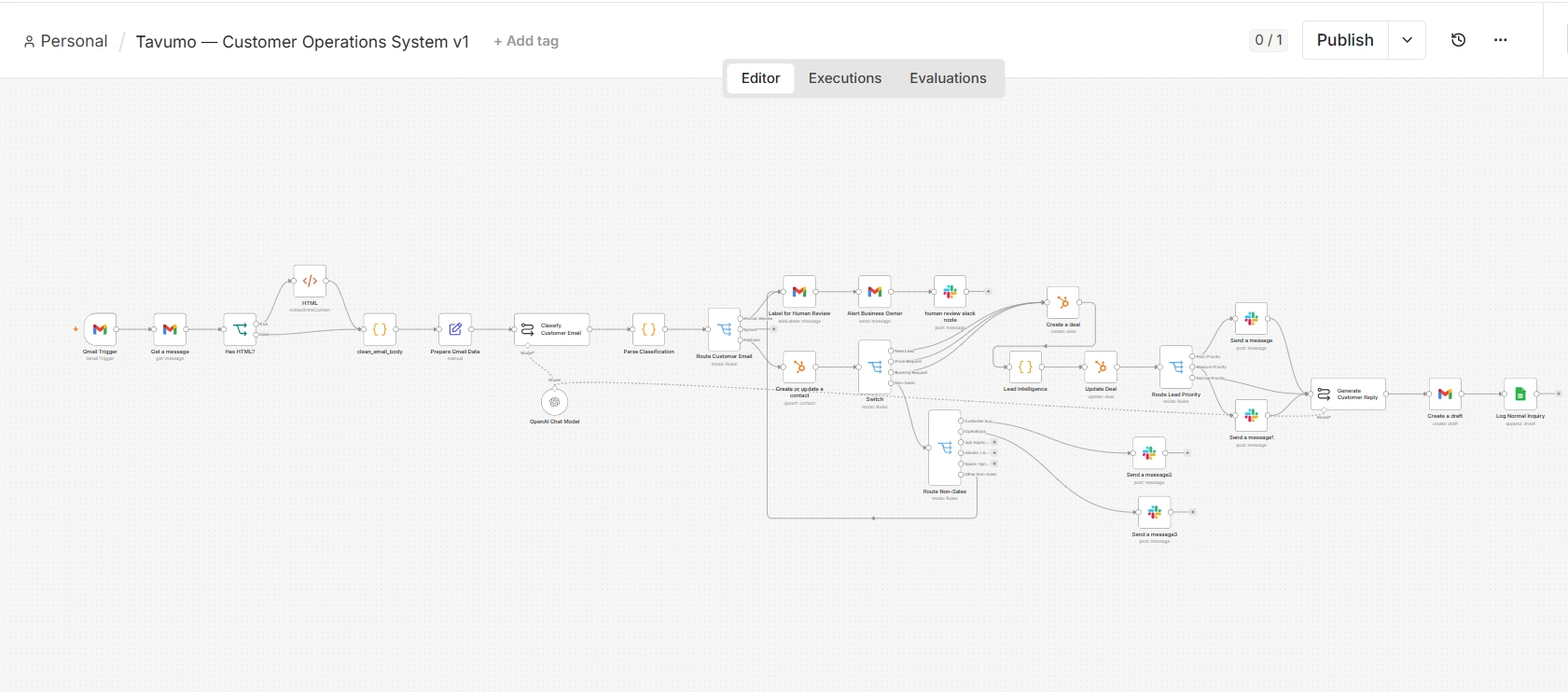Viewport: 1568px width, 692px height.
Task: Open the Alert Business Owner Gmail node
Action: [875, 292]
